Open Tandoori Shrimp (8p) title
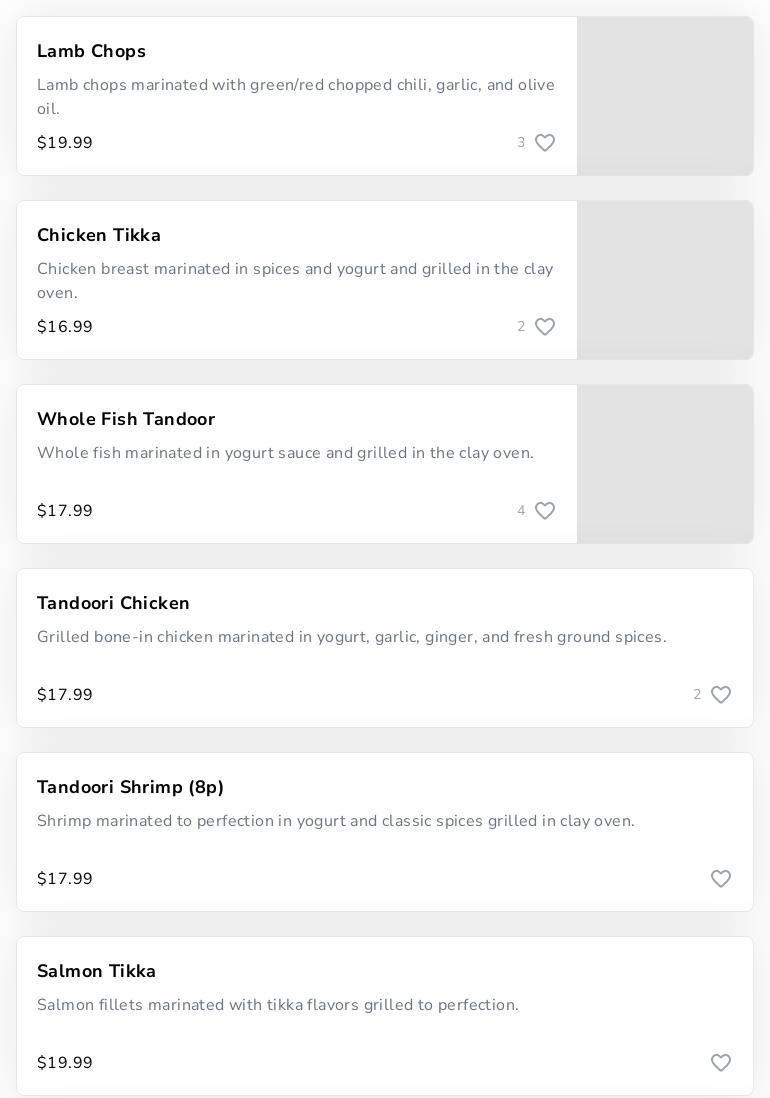 tap(130, 787)
